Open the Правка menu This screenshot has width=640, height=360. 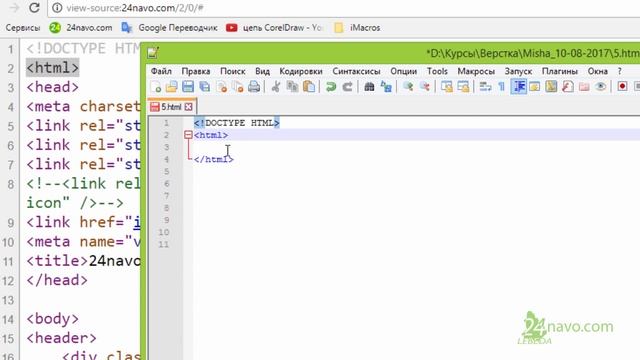pyautogui.click(x=196, y=71)
